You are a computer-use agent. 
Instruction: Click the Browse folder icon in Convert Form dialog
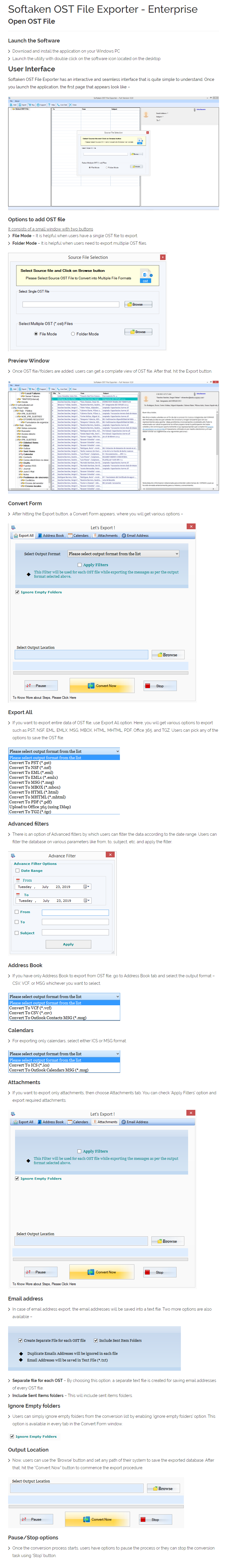[159, 655]
